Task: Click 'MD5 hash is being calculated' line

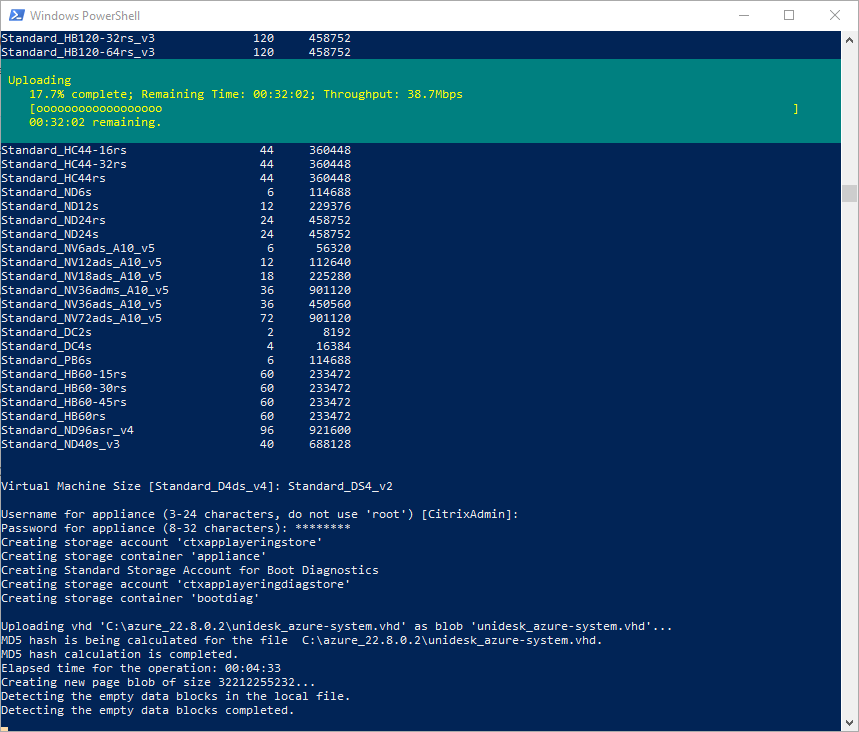Action: [302, 640]
